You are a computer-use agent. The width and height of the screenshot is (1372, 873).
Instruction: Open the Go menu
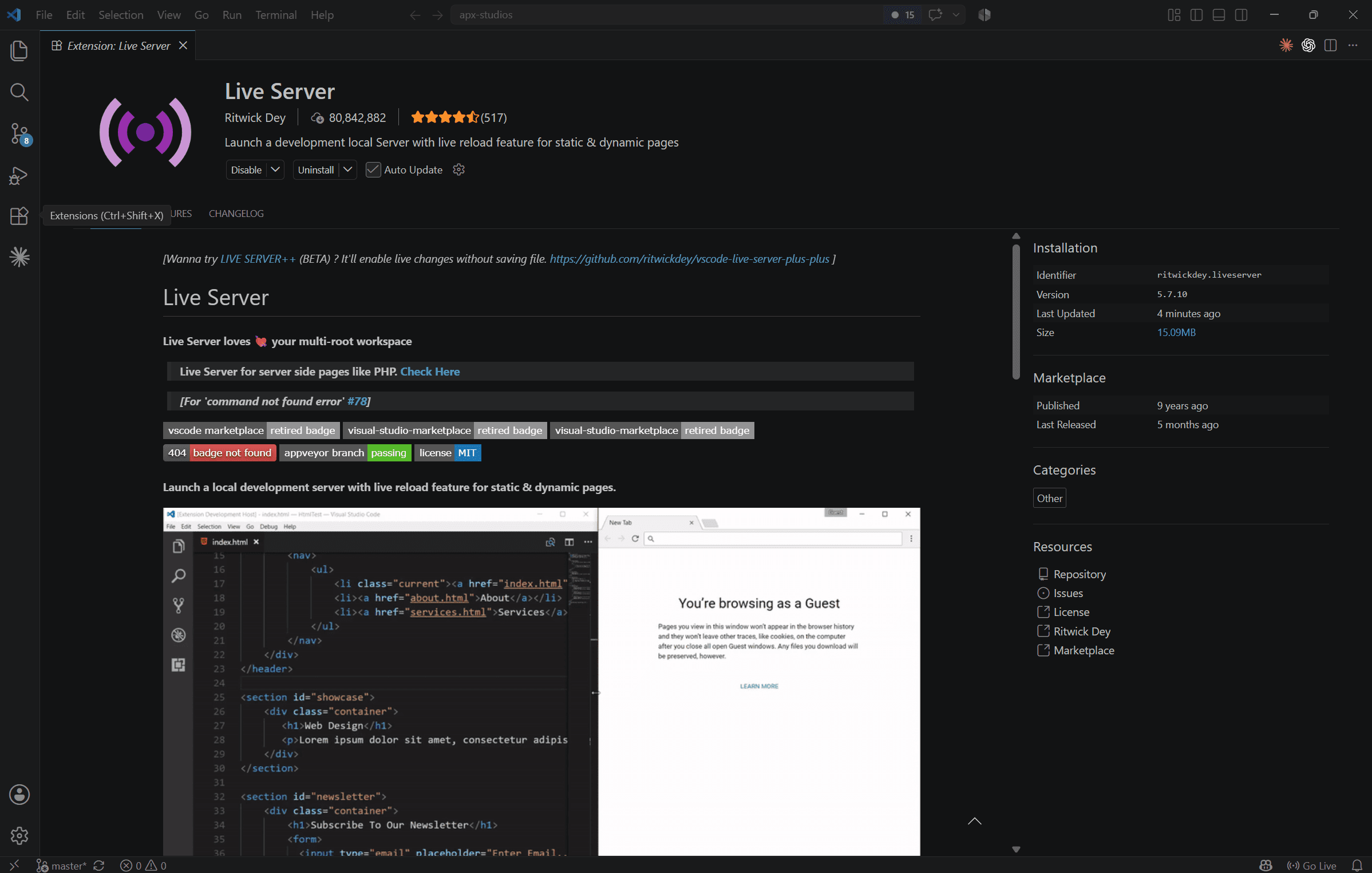(x=201, y=15)
